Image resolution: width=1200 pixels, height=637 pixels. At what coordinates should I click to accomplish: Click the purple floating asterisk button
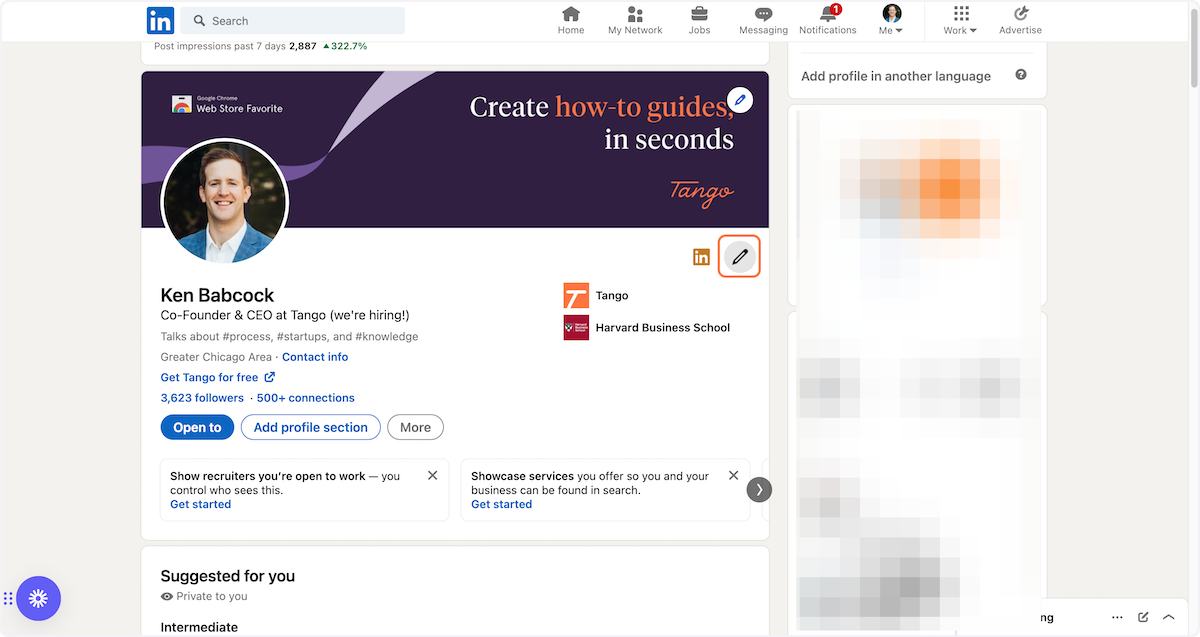[x=38, y=599]
